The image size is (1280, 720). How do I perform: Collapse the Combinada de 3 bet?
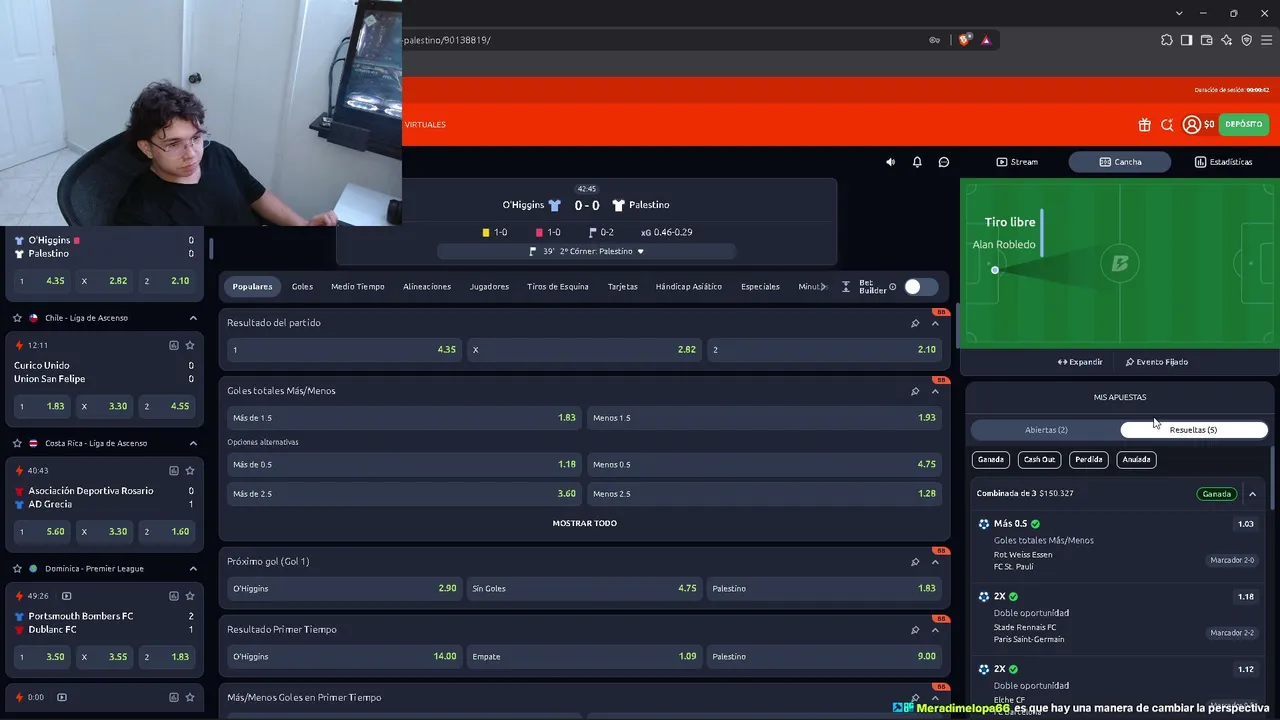[1252, 494]
